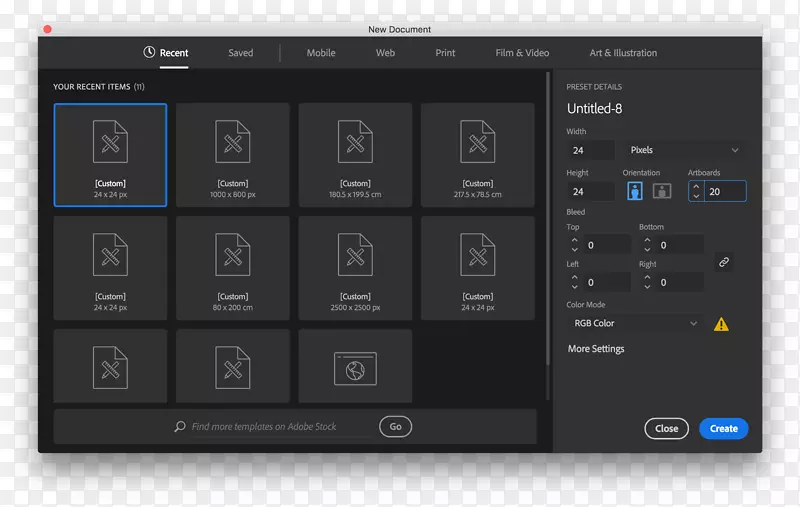Increase the Left bleed value
The height and width of the screenshot is (507, 800).
pyautogui.click(x=574, y=277)
